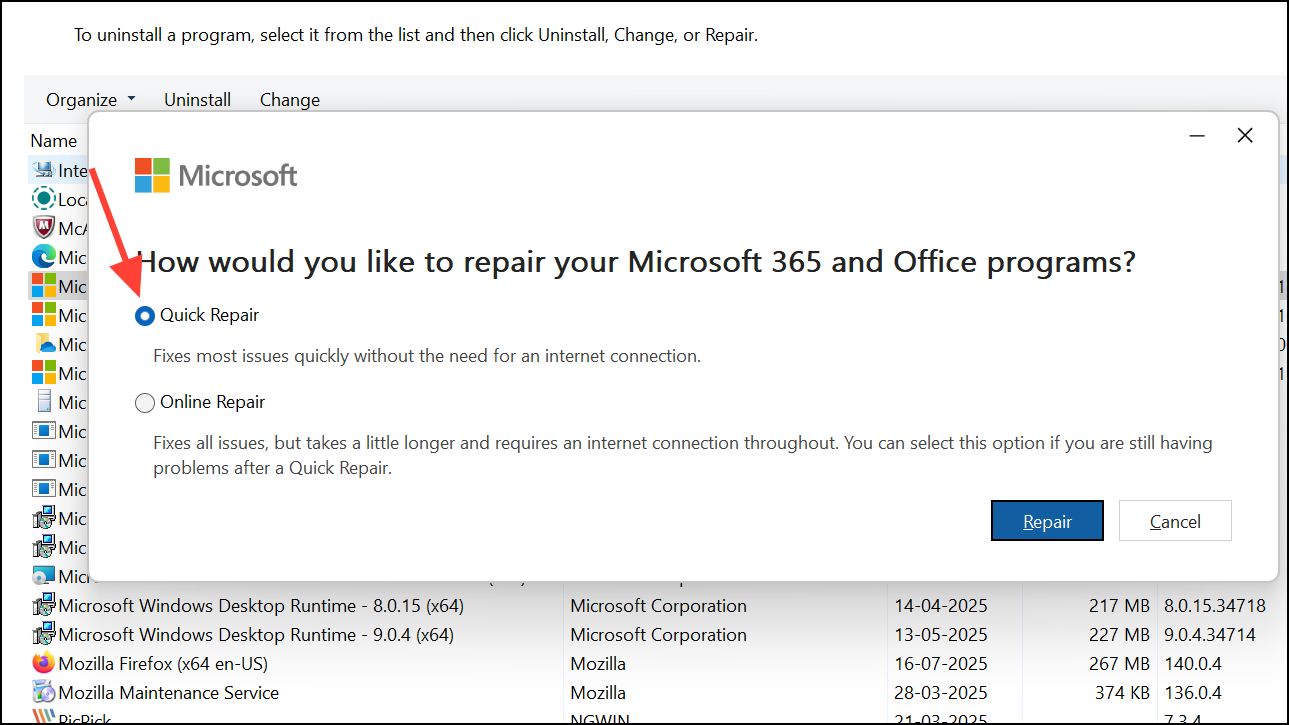Click the Mozilla Maintenance Service icon
Viewport: 1289px width, 725px height.
coord(43,693)
